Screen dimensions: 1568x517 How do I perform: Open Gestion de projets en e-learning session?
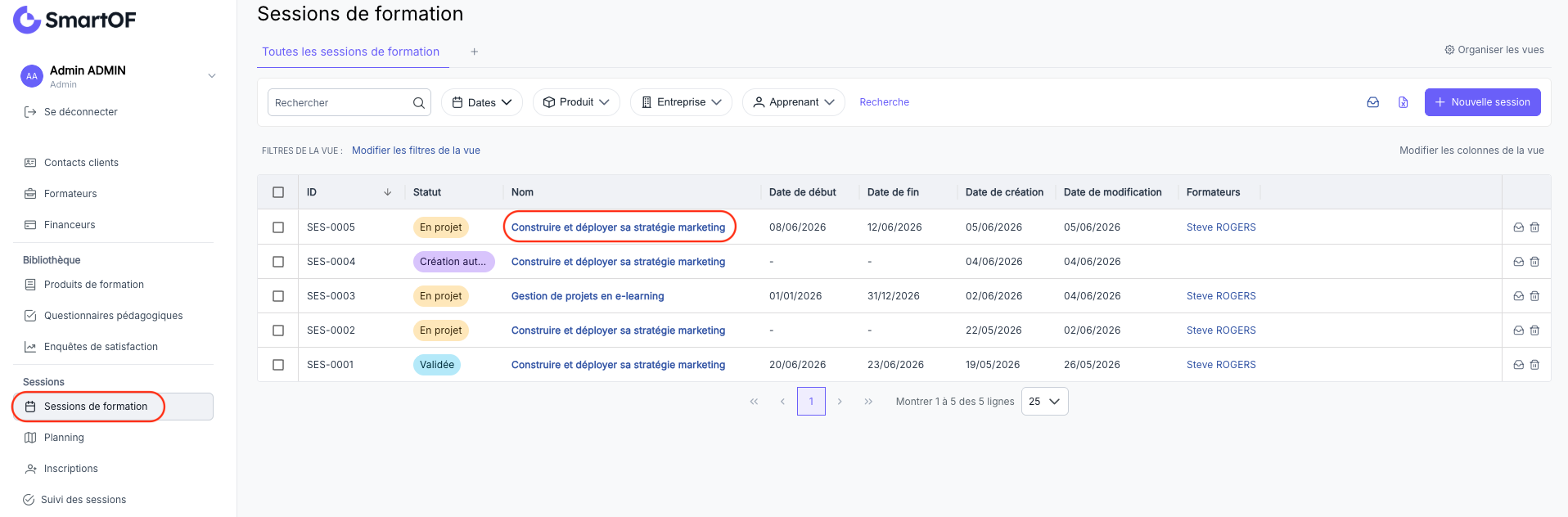(588, 296)
